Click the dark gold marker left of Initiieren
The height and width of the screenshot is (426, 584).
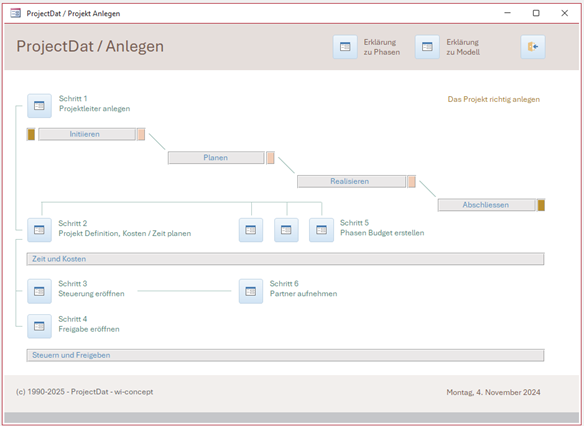pos(31,134)
